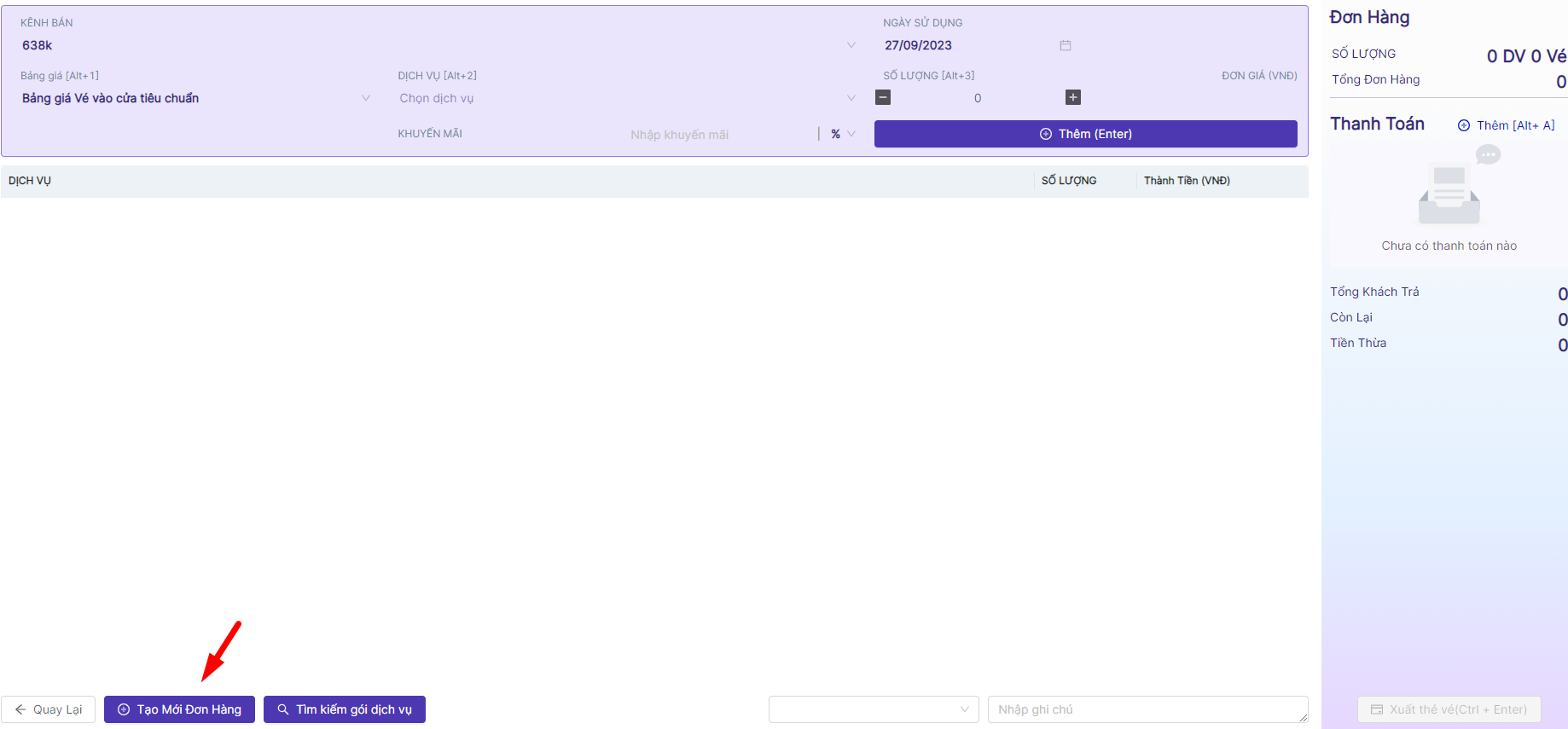Change the promotion unit % dropdown
This screenshot has width=1568, height=729.
click(x=842, y=134)
